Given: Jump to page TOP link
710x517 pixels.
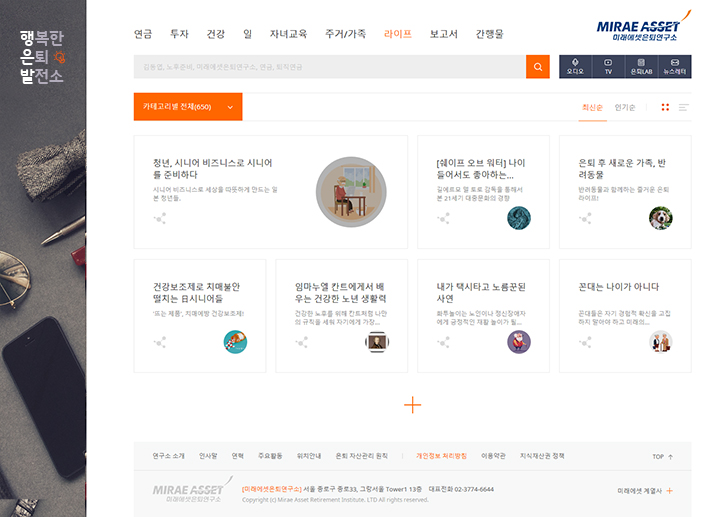Looking at the screenshot, I should tap(663, 456).
